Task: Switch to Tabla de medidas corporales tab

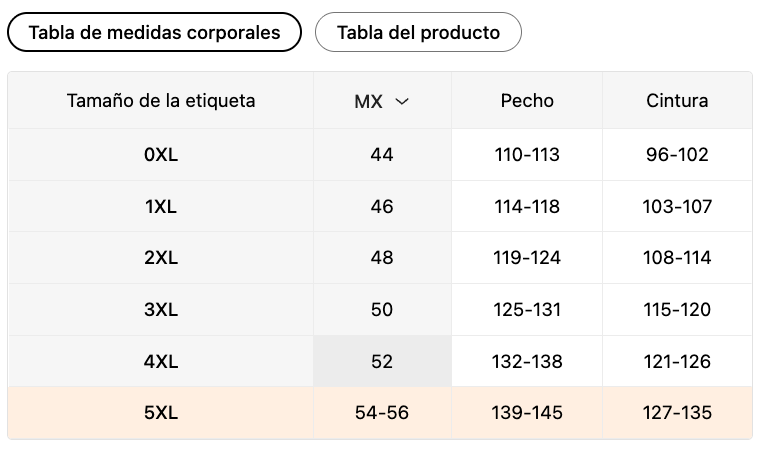Action: 154,32
